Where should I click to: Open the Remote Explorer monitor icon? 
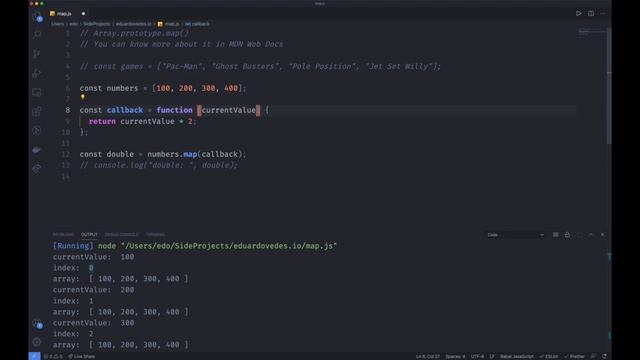pyautogui.click(x=37, y=92)
